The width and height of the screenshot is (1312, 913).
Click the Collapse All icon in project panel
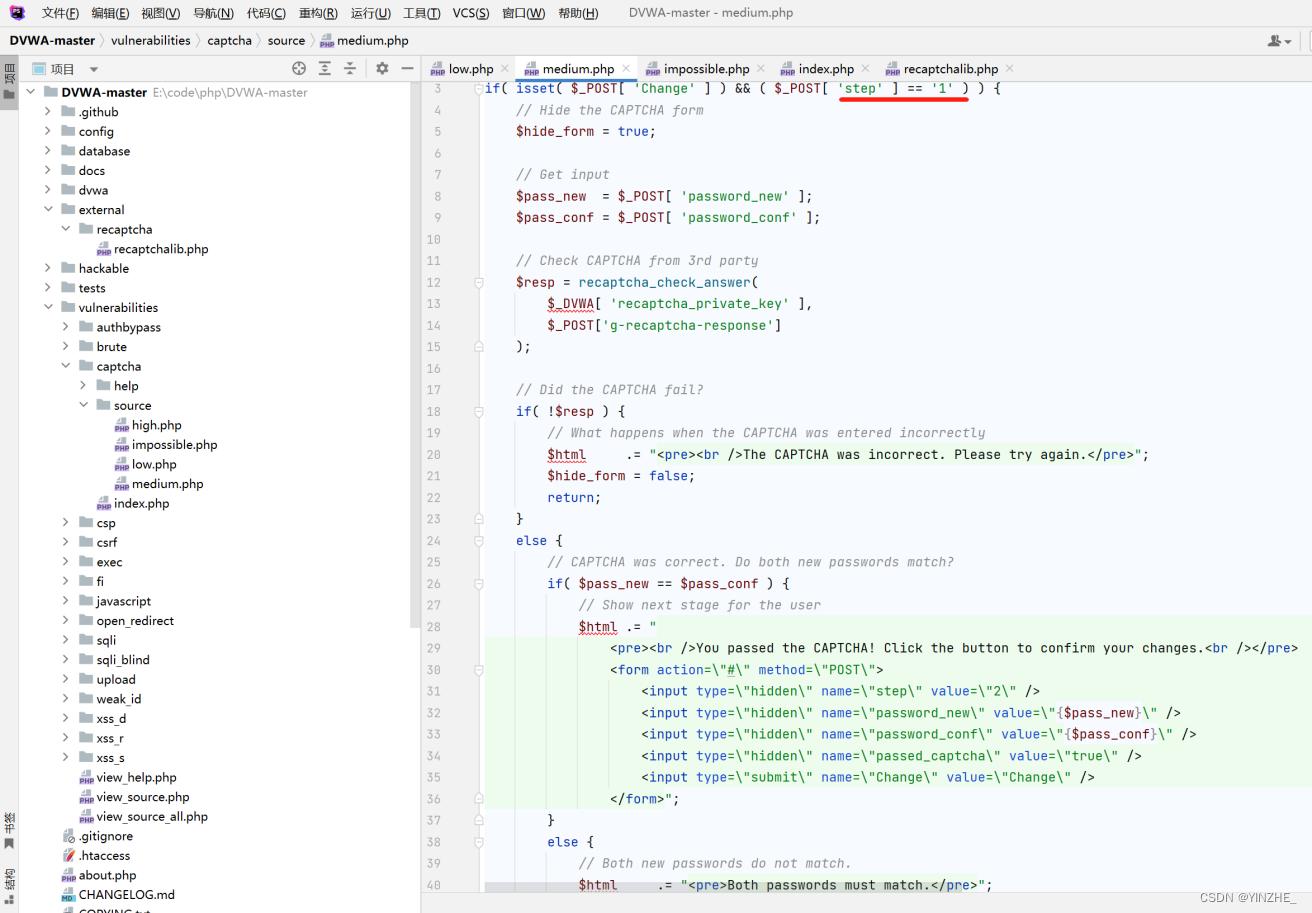click(x=350, y=68)
